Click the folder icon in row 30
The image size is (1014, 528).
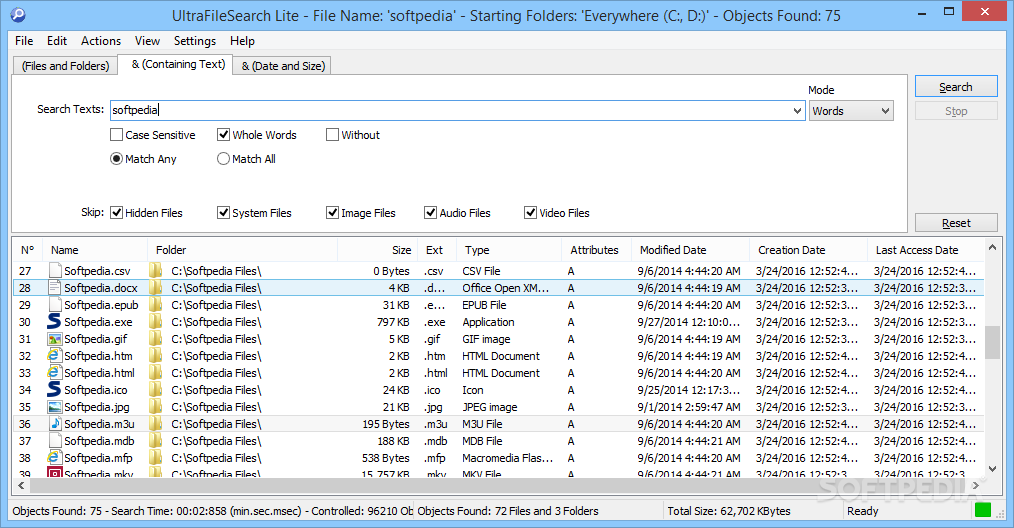[156, 322]
